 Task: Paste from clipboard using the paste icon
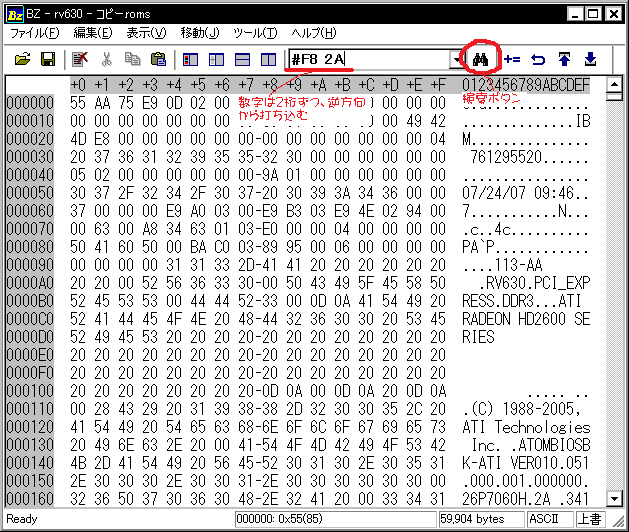158,59
